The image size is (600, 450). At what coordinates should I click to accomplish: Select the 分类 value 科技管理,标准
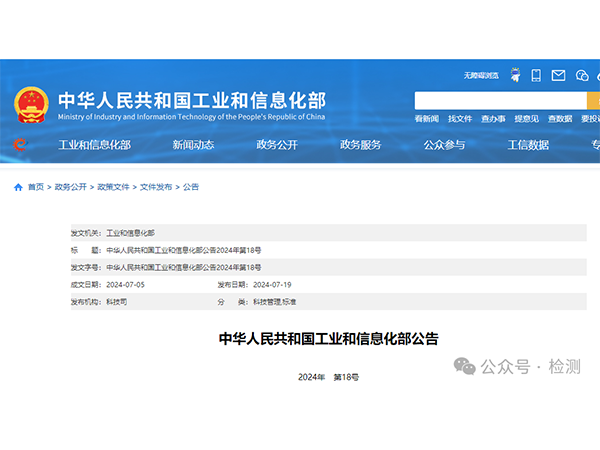click(275, 302)
